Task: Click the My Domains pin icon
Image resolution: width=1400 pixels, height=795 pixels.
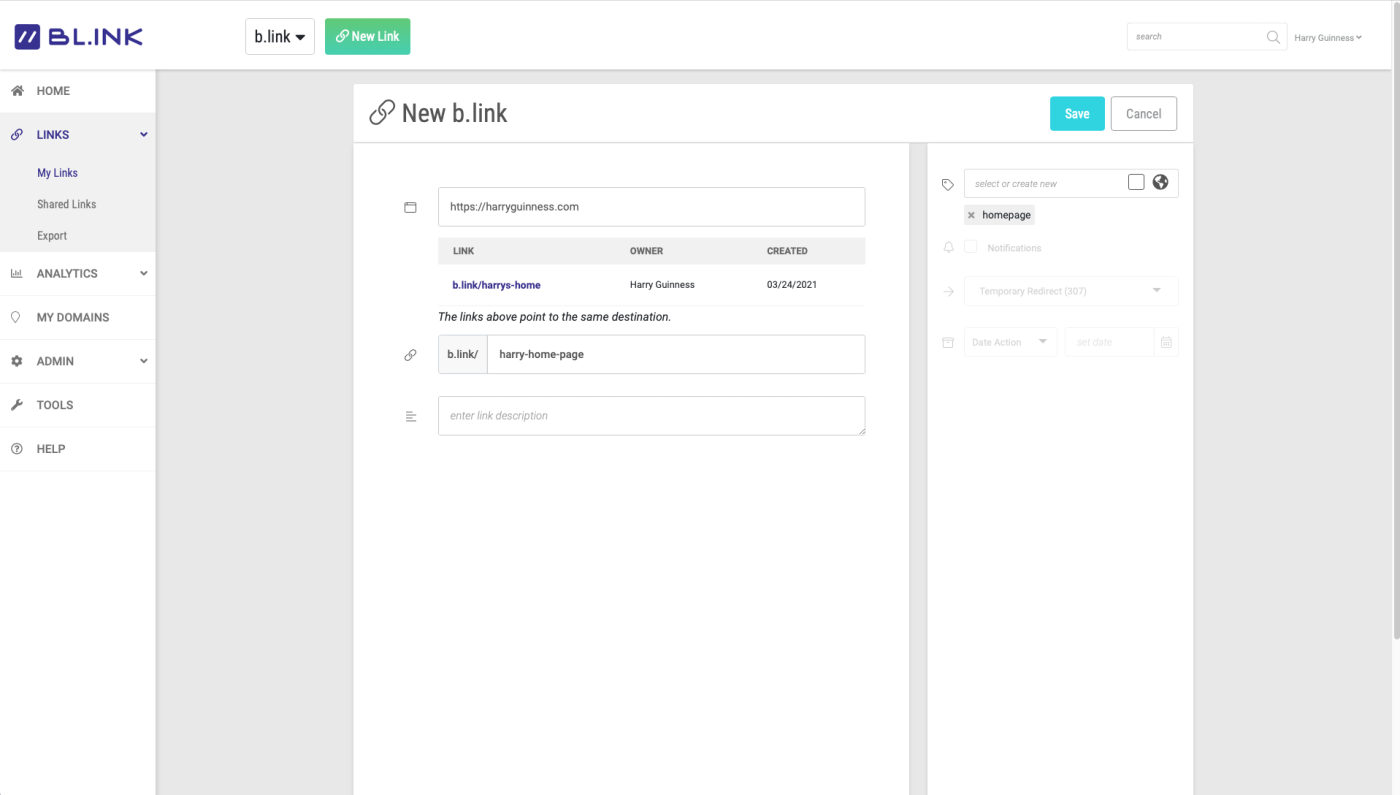Action: (16, 317)
